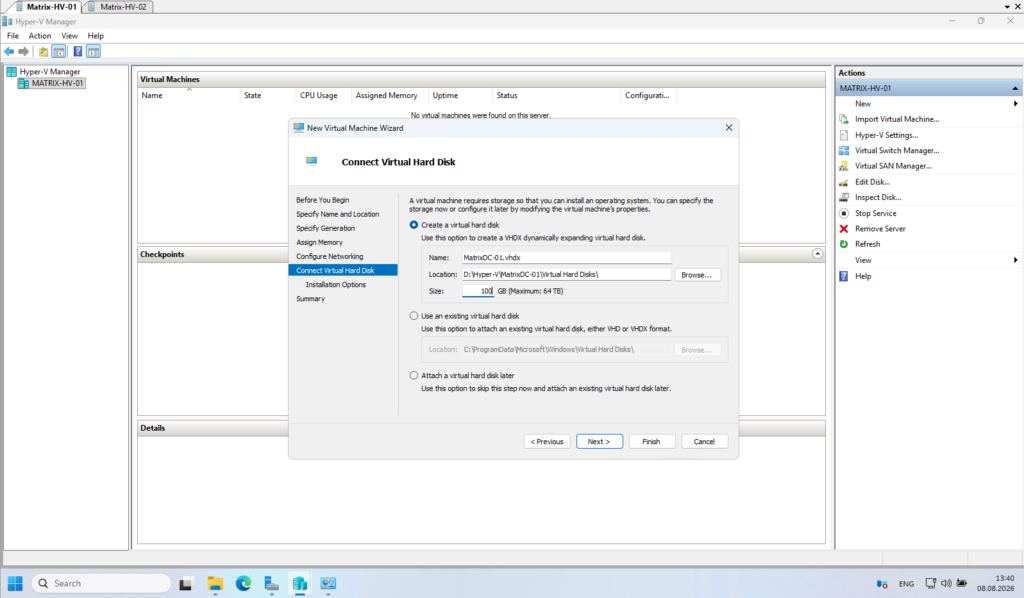Click the Help icon in Actions pane
1024x598 pixels.
click(x=844, y=276)
